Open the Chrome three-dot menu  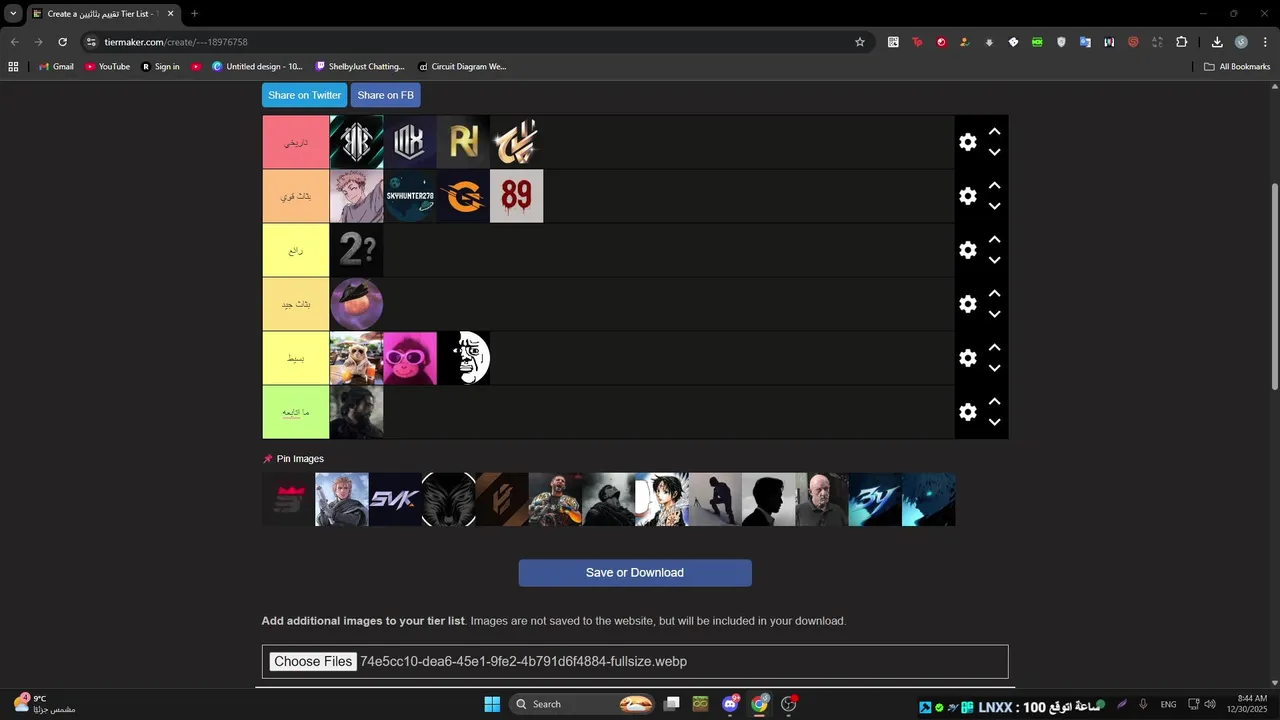tap(1263, 42)
